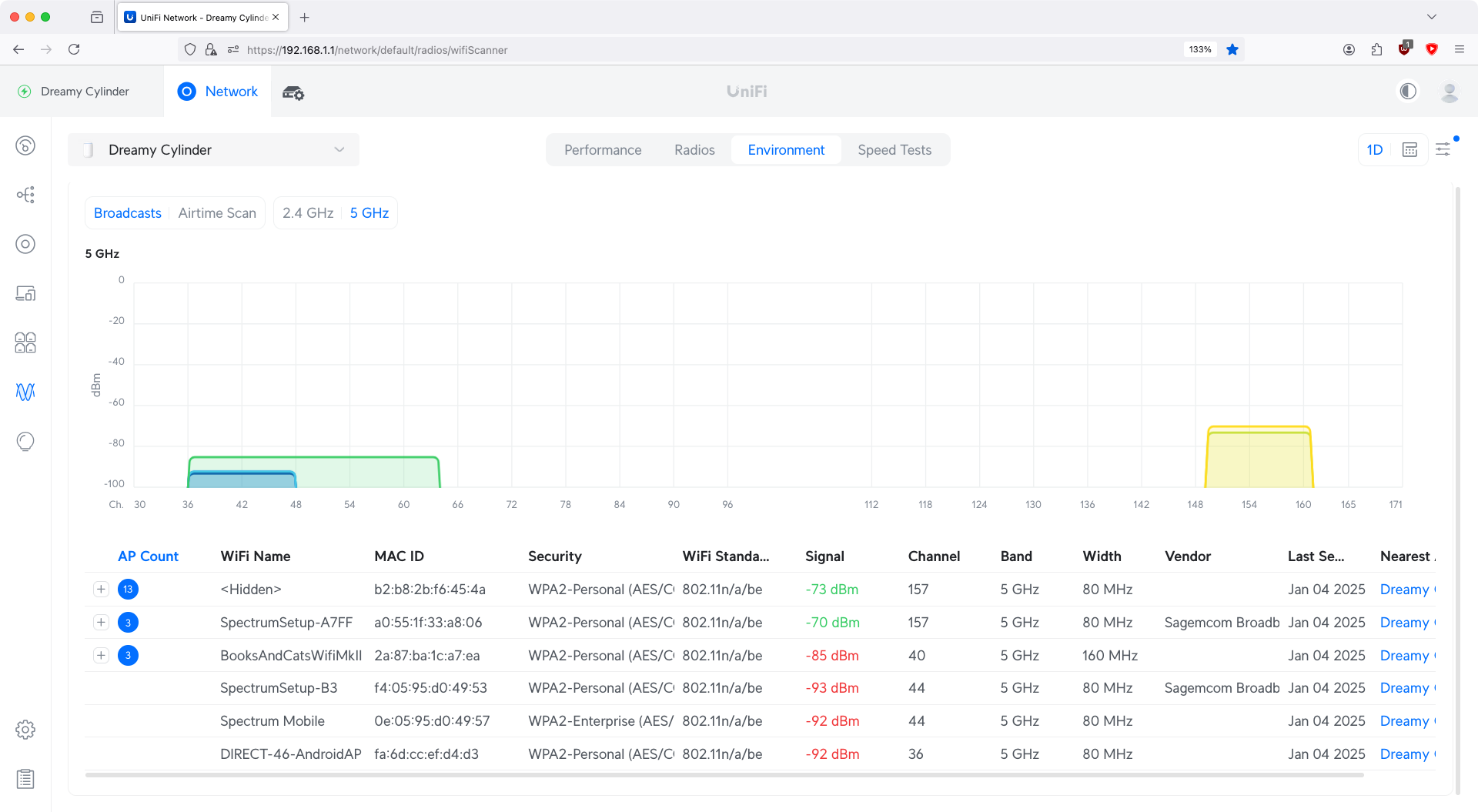Click the dashboard sidebar icon
Image resolution: width=1478 pixels, height=812 pixels.
click(x=25, y=145)
